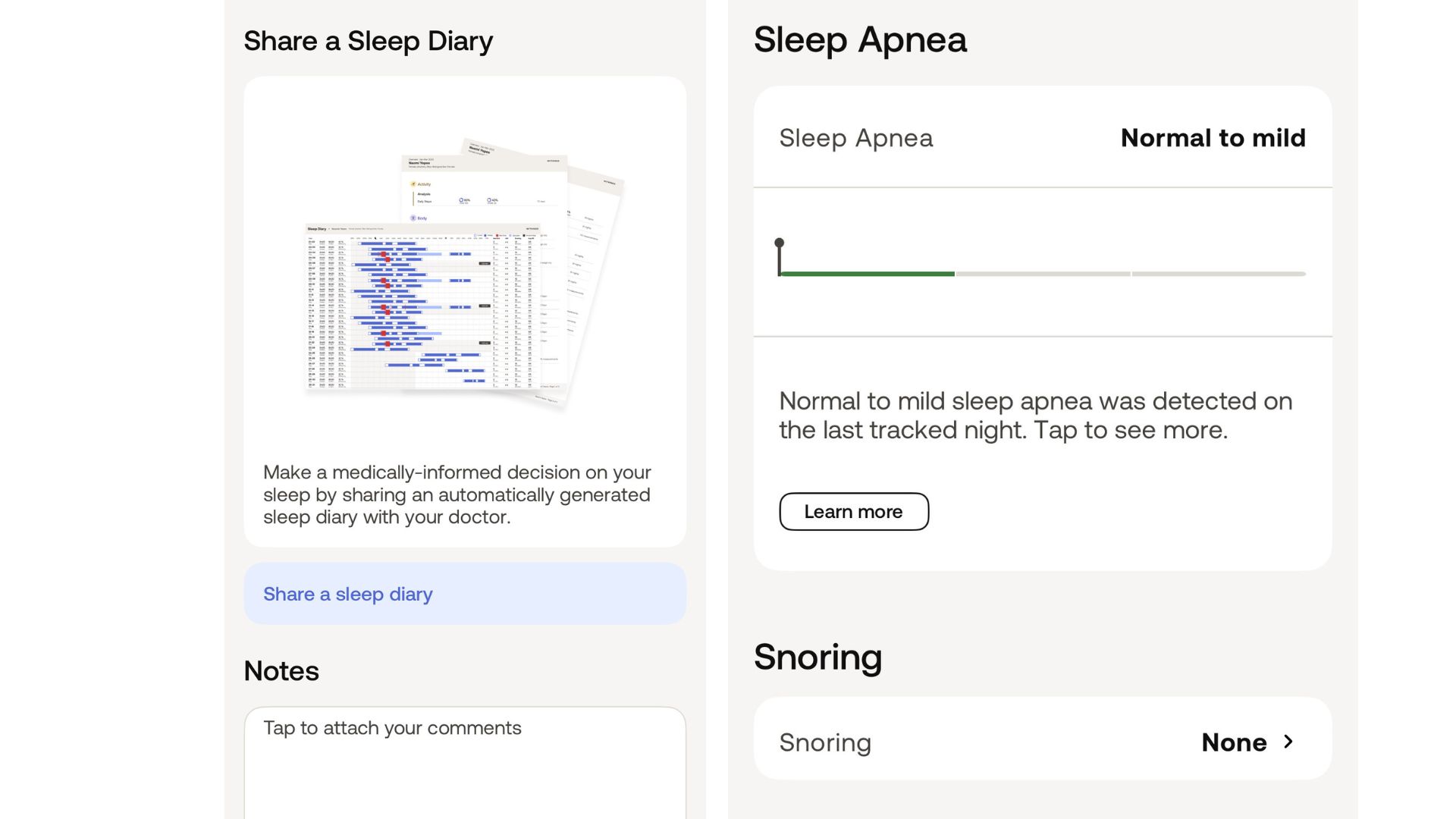Open the Snoring details chevron arrow
The height and width of the screenshot is (819, 1456).
tap(1288, 742)
